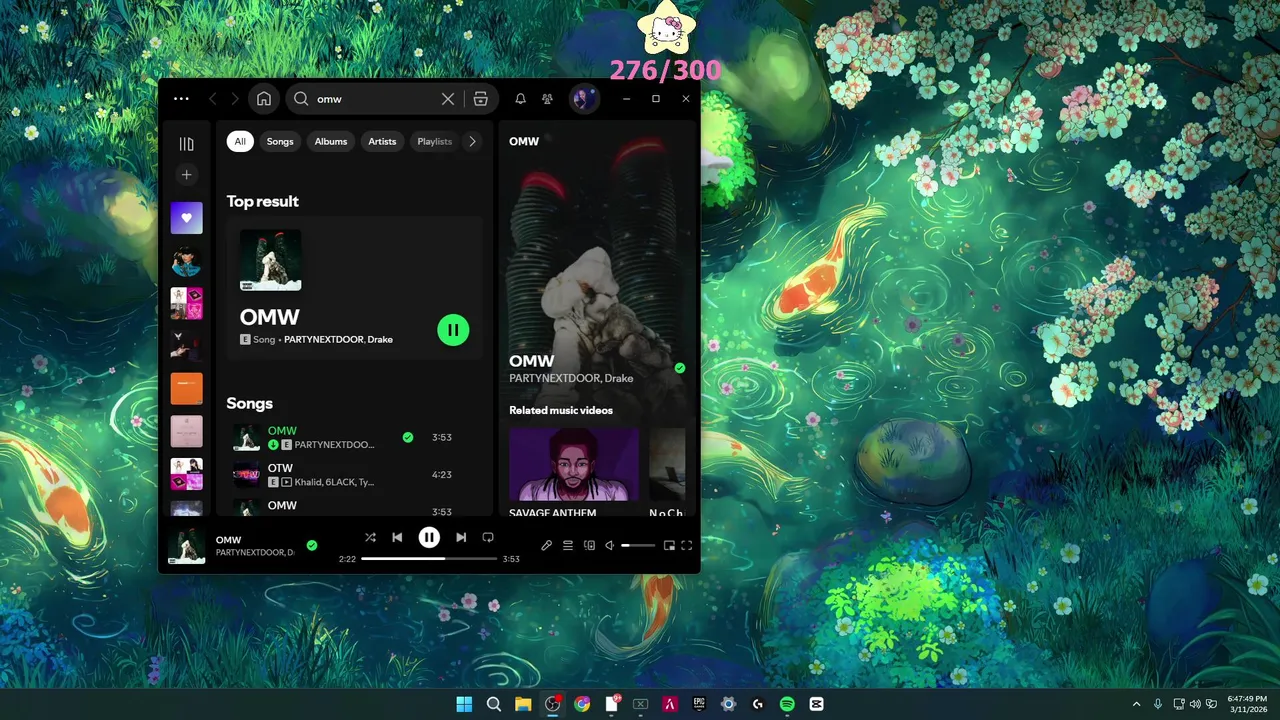
Task: Open OBS Studio from taskbar
Action: pos(552,704)
